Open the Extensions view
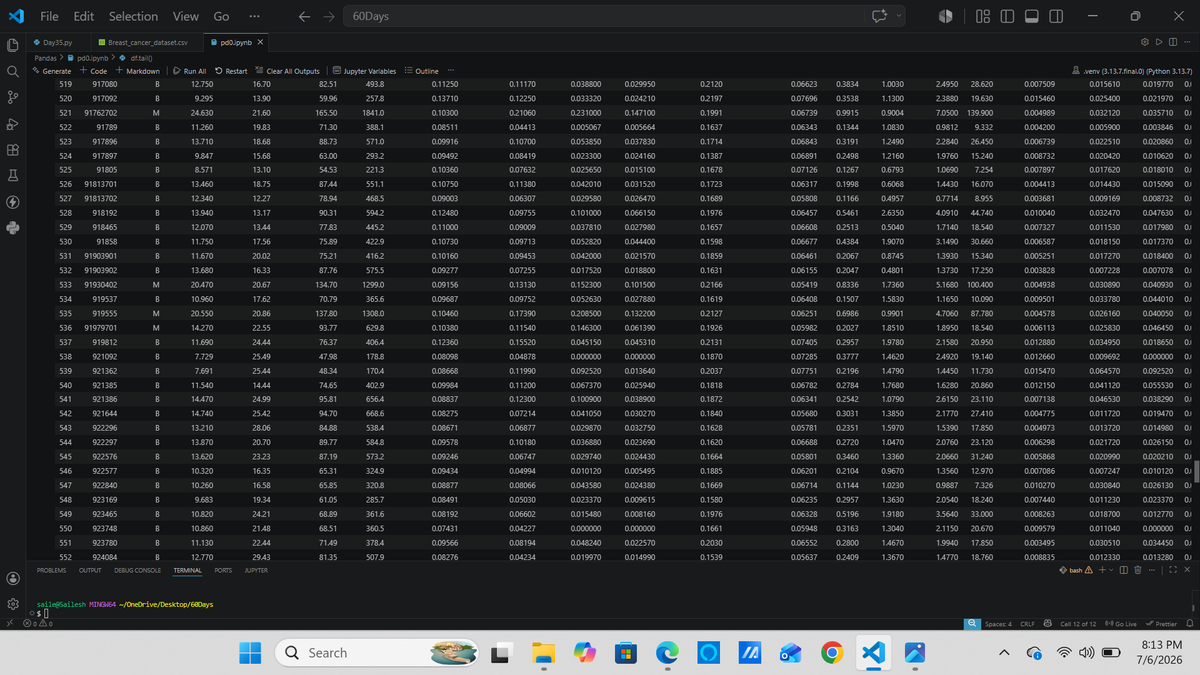The image size is (1200, 675). tap(12, 152)
